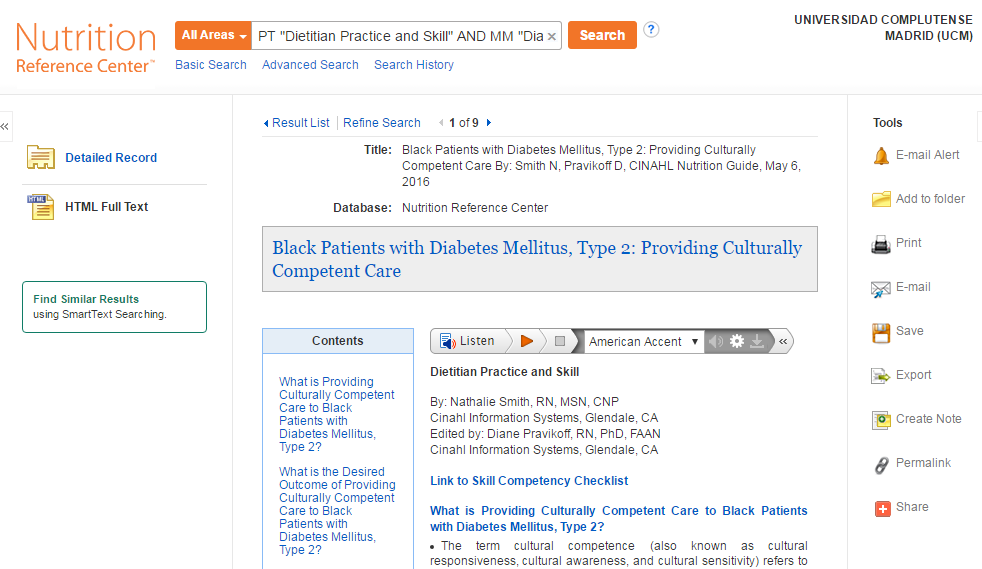Clear the search box text
982x569 pixels.
point(552,36)
